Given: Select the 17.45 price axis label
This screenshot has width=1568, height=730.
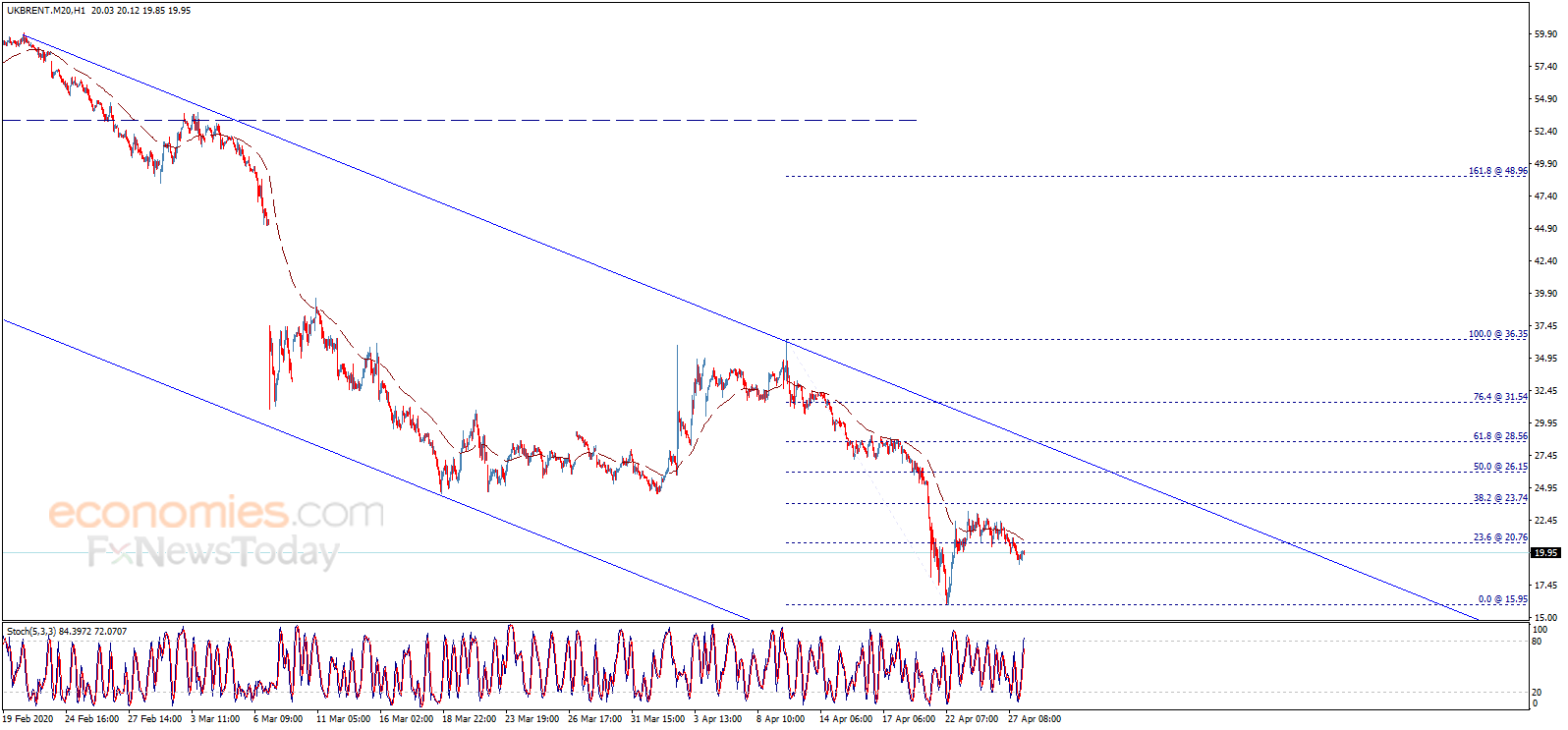Looking at the screenshot, I should pos(1545,586).
